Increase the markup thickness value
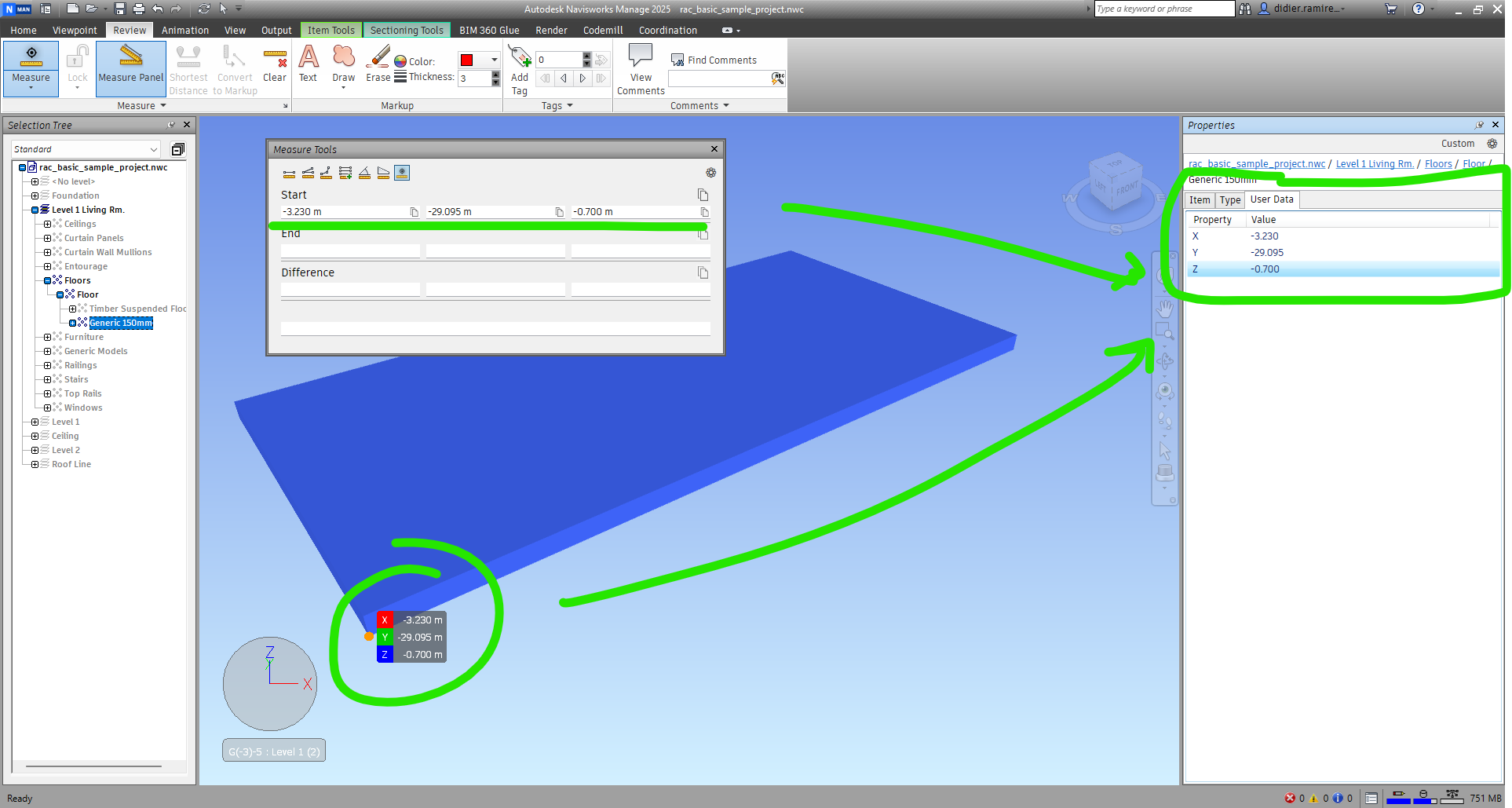The height and width of the screenshot is (808, 1512). click(x=495, y=75)
